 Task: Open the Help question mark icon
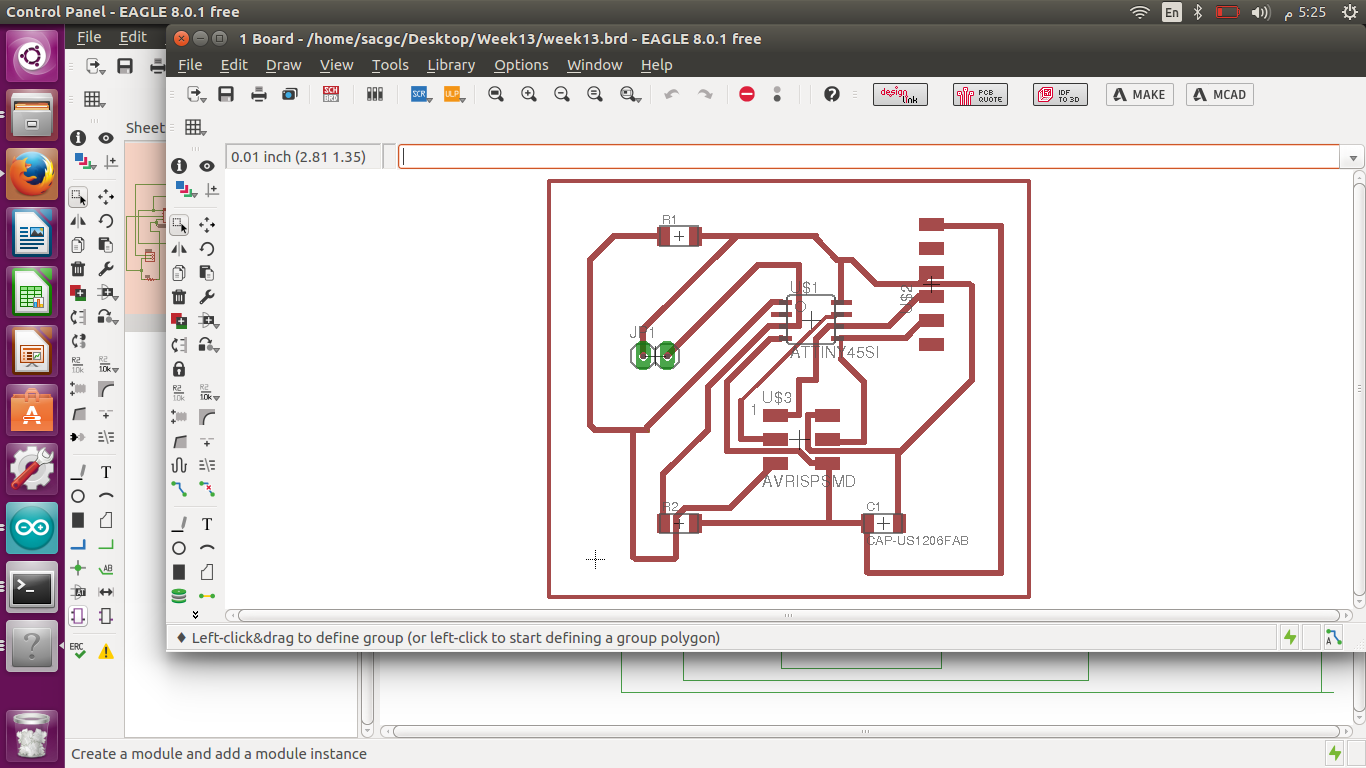click(832, 94)
